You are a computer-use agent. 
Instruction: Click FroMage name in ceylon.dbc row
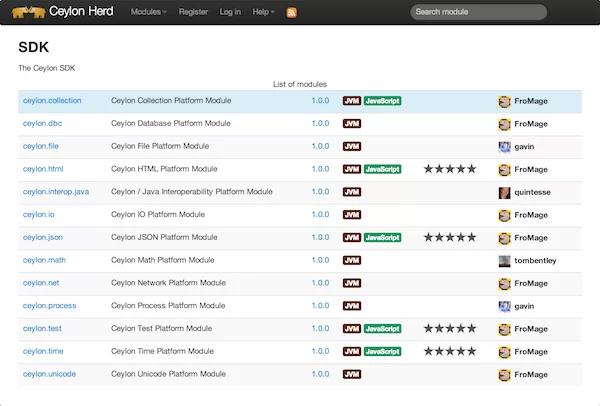pos(531,124)
